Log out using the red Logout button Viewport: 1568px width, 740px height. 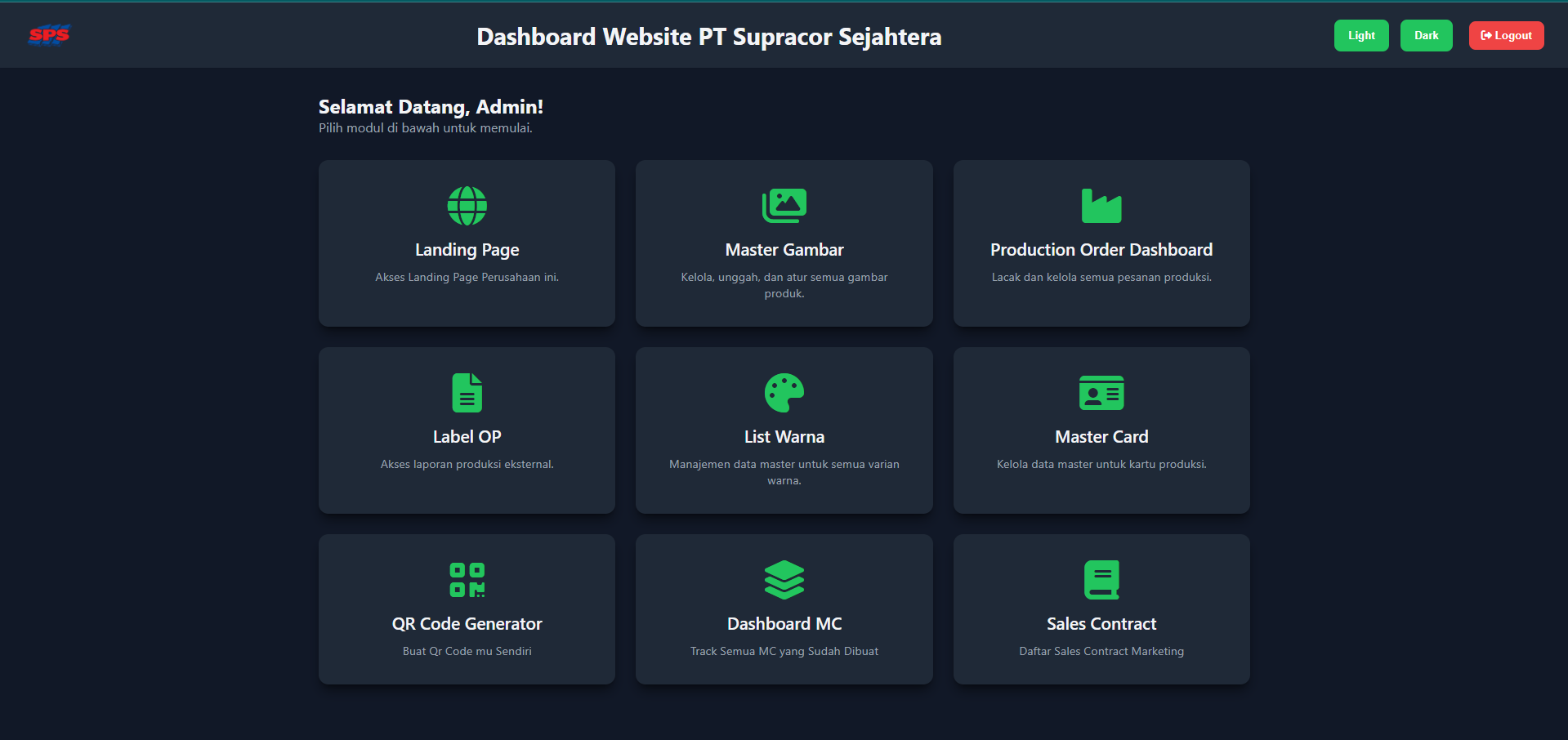point(1506,36)
